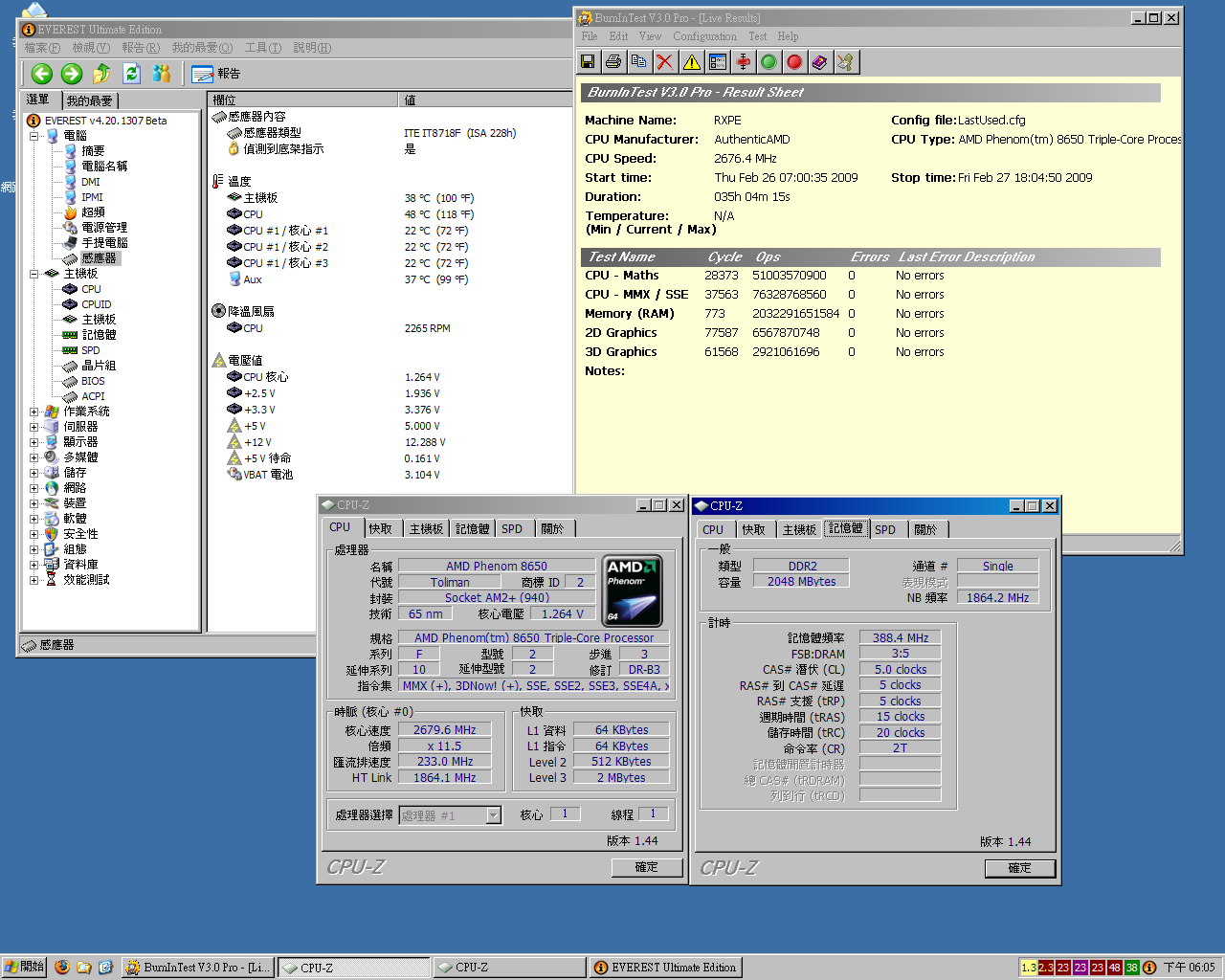Click the Refresh page icon in EVEREST
Screen dimensions: 1225x980
(132, 74)
